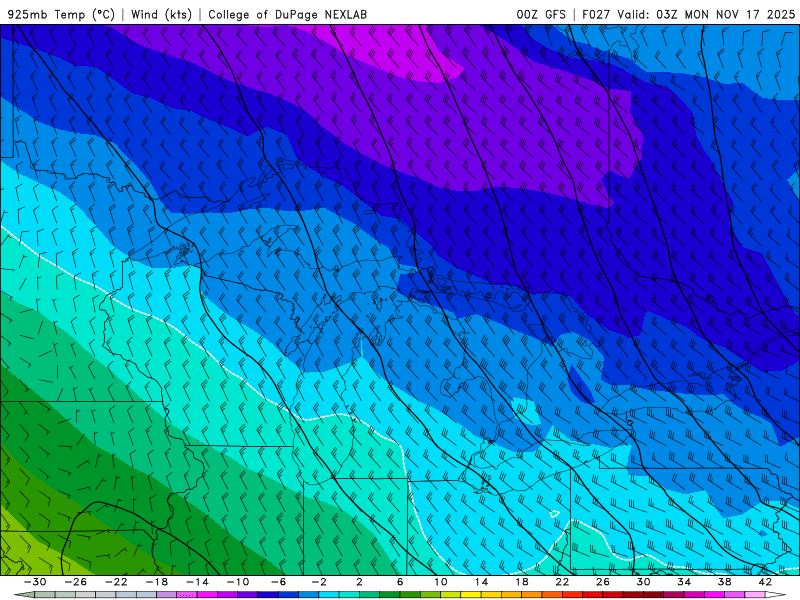Click the 30 colorbar tick label
Viewport: 800px width, 600px height.
(x=643, y=582)
